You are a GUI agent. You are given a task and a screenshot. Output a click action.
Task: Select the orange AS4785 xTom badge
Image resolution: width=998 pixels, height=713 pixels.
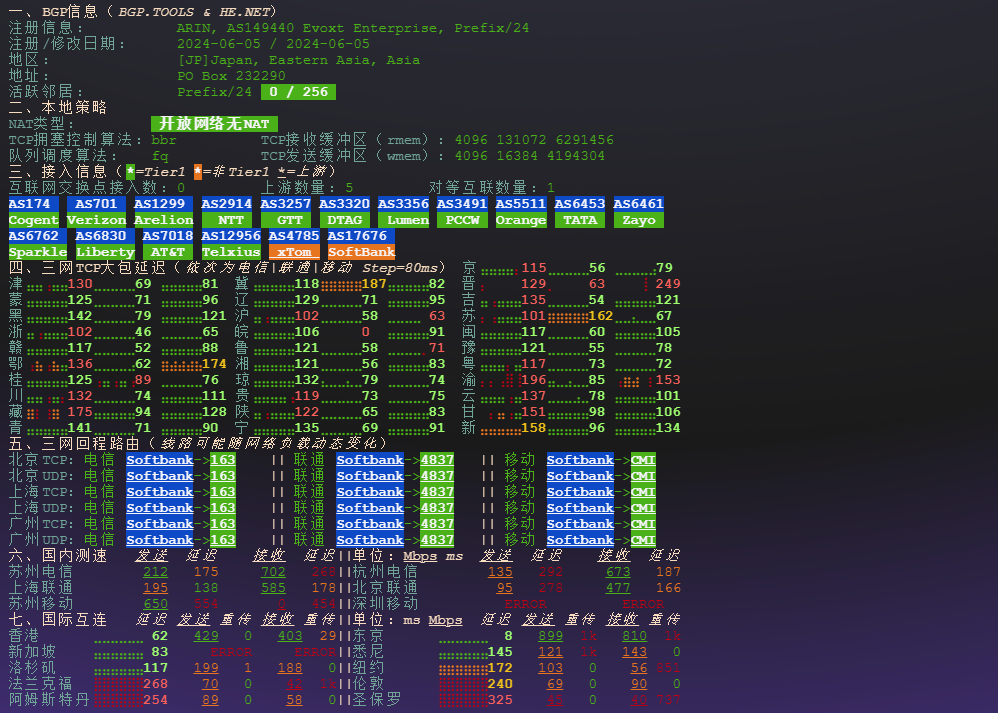point(294,244)
